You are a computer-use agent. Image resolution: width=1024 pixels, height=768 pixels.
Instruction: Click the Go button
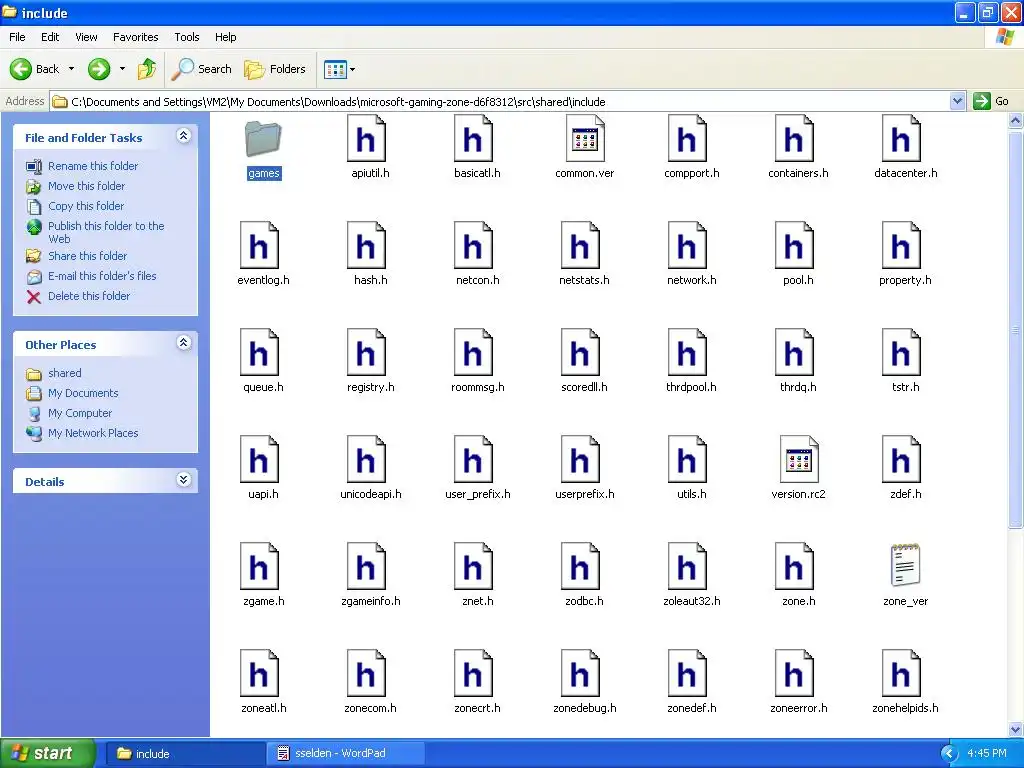point(991,101)
